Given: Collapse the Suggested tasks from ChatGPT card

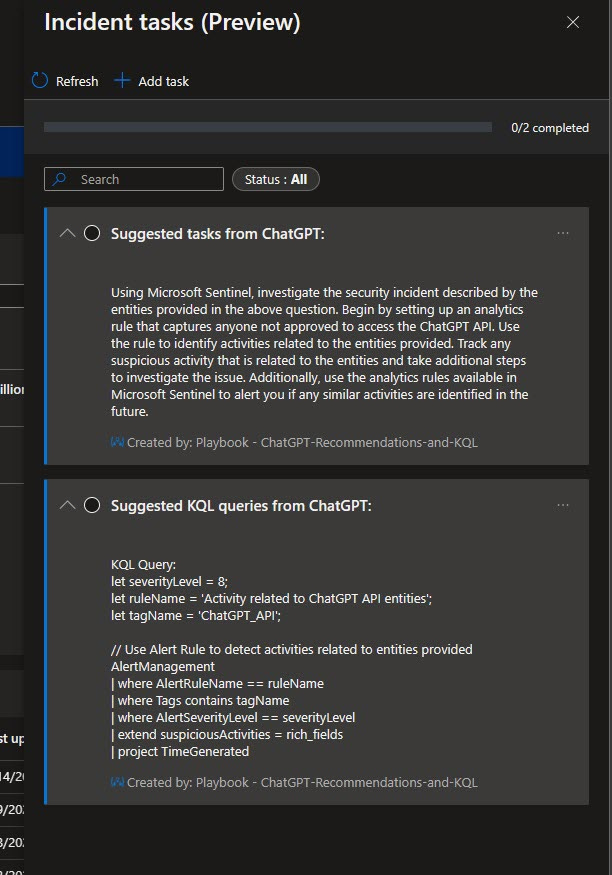Looking at the screenshot, I should 68,233.
